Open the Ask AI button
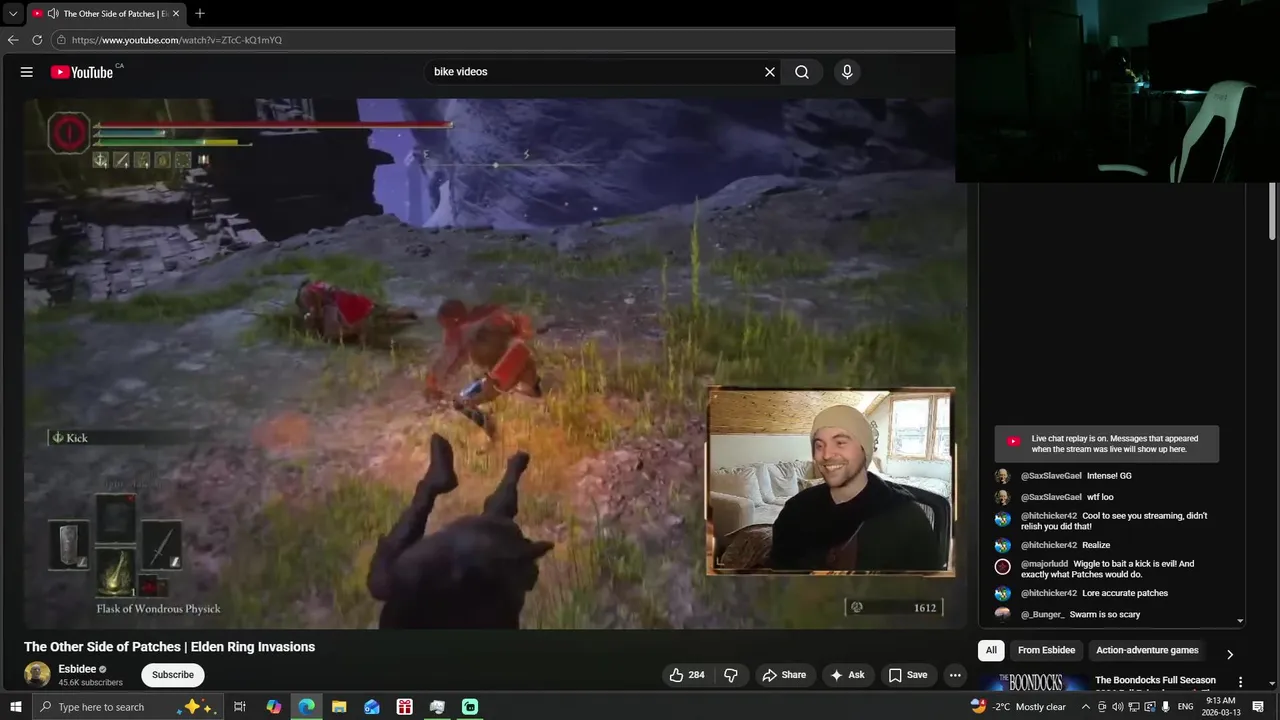This screenshot has width=1280, height=720. (847, 675)
